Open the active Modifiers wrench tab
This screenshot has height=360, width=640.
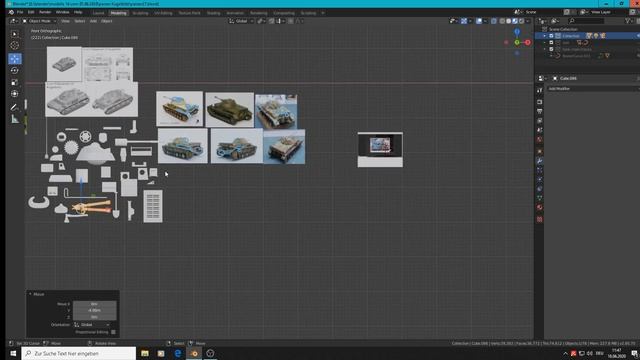[540, 161]
